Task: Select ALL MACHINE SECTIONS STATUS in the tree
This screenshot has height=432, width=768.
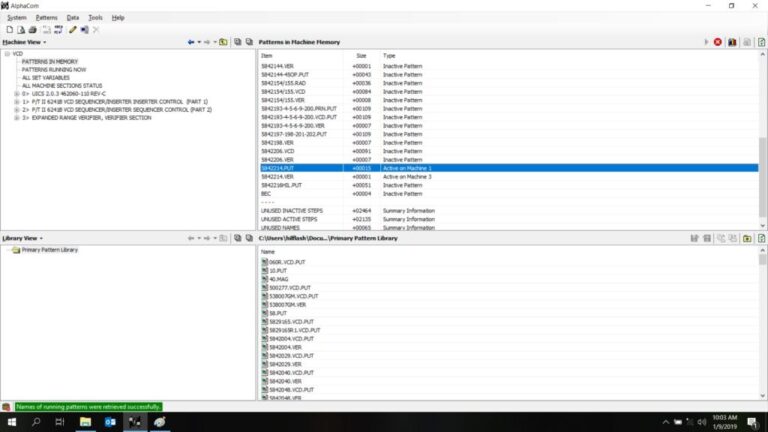Action: pos(62,86)
